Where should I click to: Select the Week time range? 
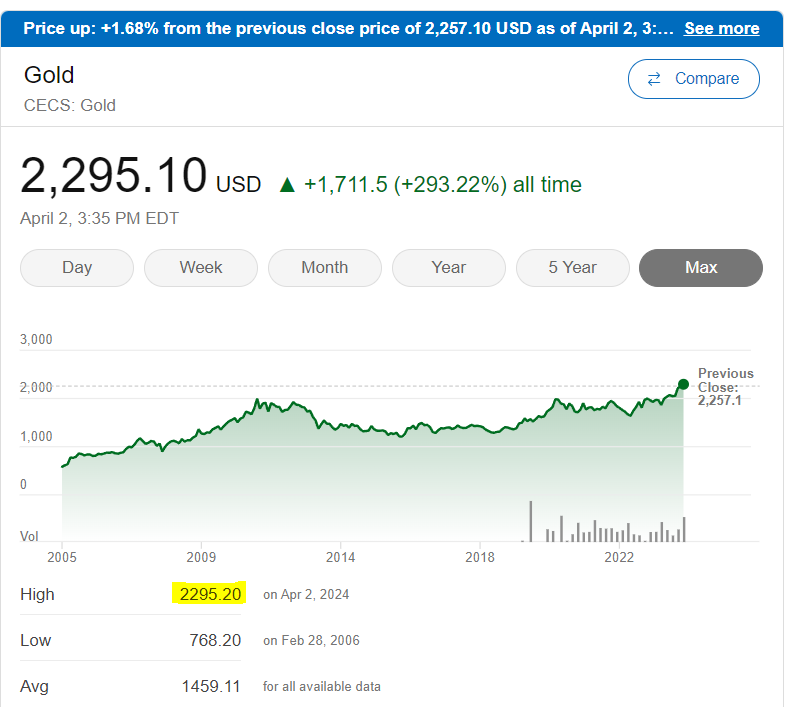(x=201, y=267)
